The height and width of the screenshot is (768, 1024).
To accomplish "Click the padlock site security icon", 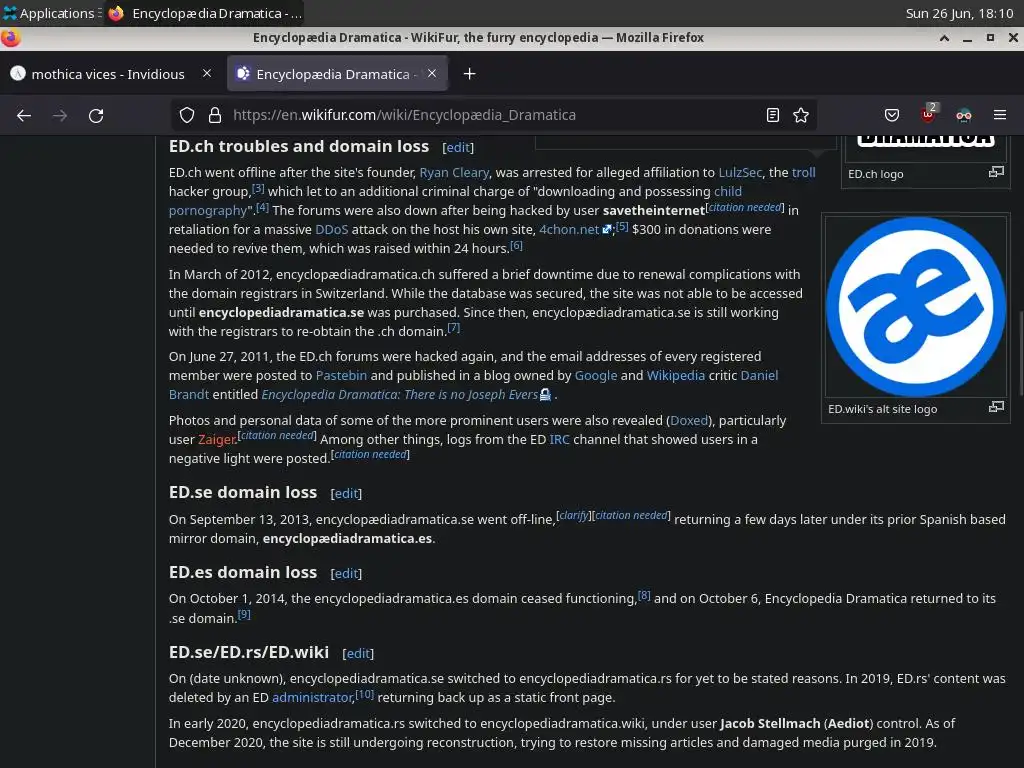I will [x=215, y=116].
